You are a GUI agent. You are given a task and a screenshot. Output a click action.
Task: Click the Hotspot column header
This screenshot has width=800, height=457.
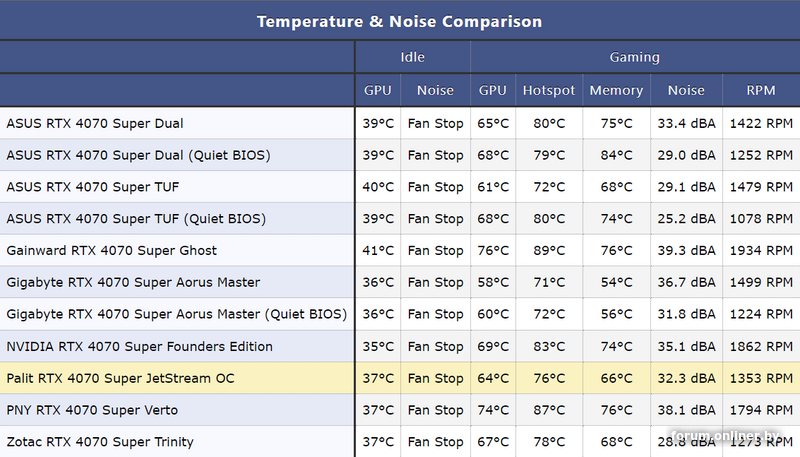549,90
